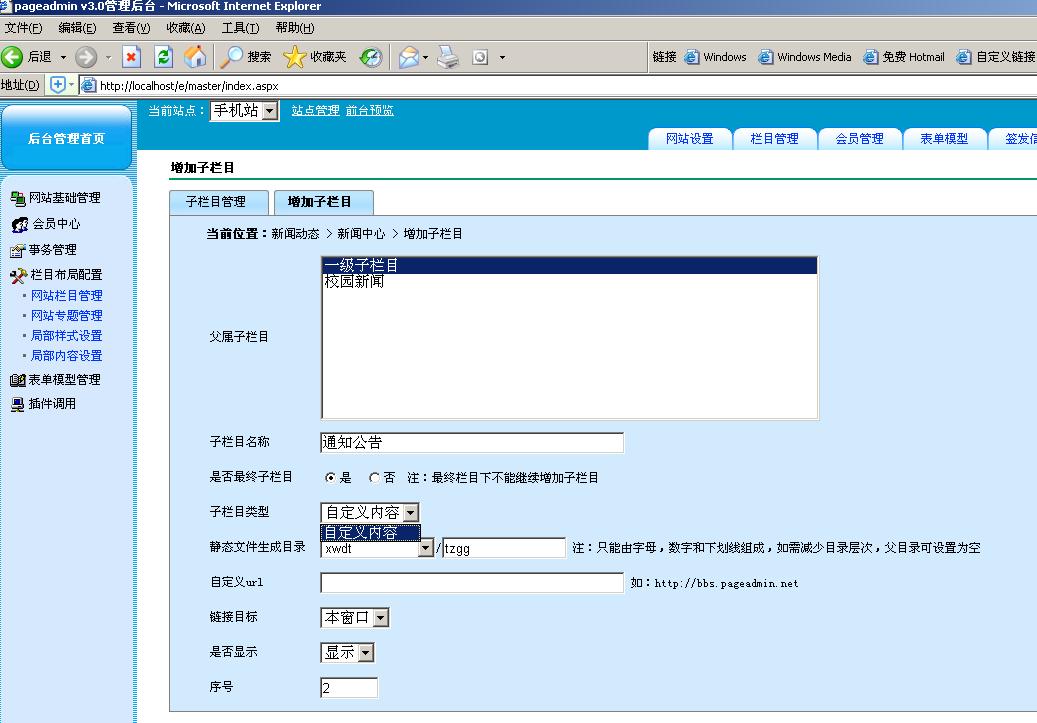Click the 子栏目名称 text field

tap(471, 443)
